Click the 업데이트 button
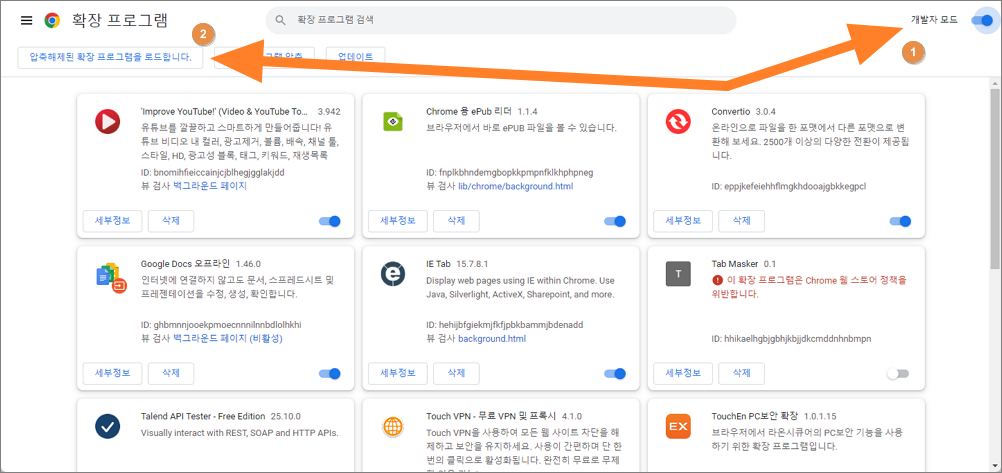The image size is (1002, 473). (355, 57)
